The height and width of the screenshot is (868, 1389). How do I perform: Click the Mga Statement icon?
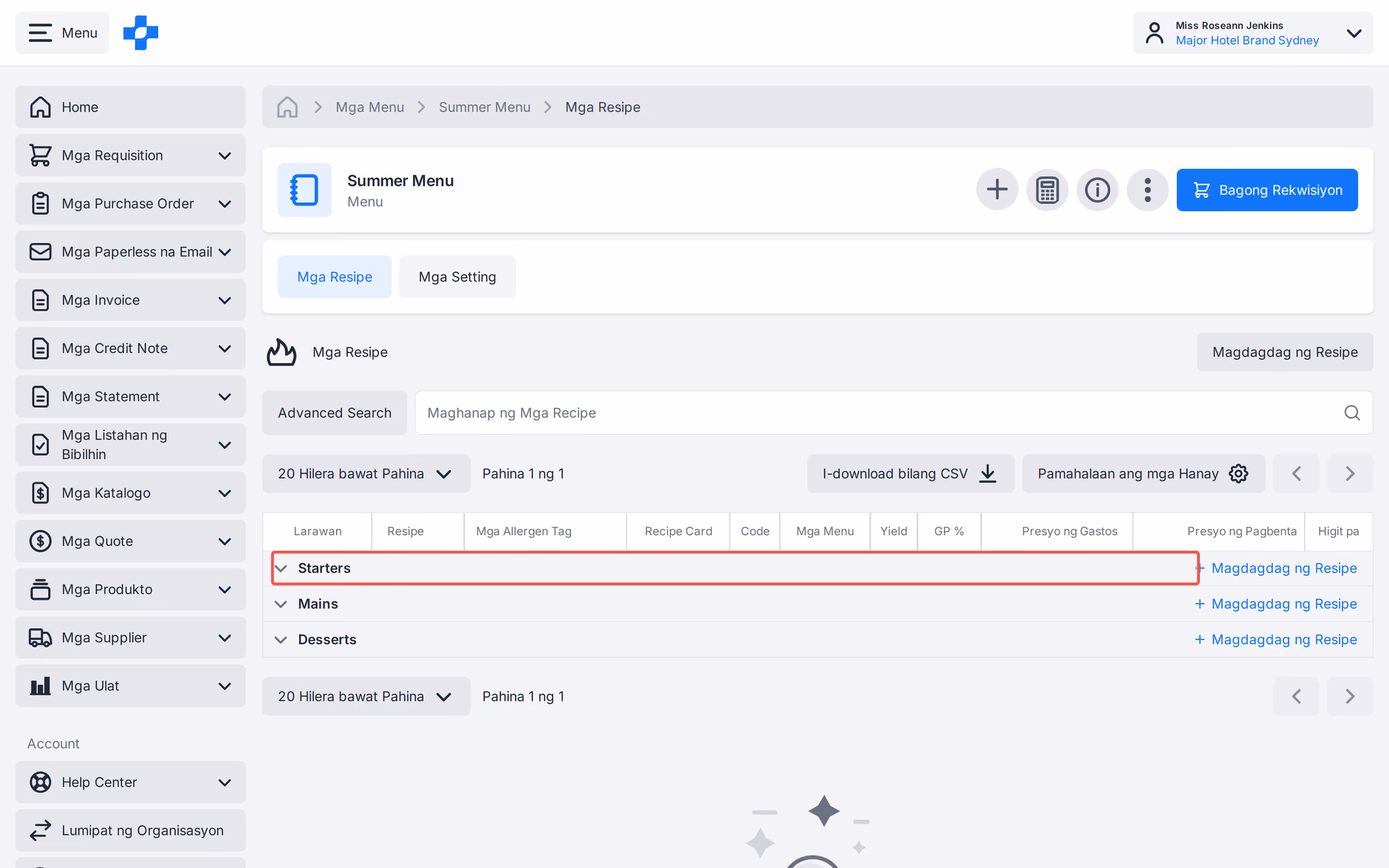40,396
